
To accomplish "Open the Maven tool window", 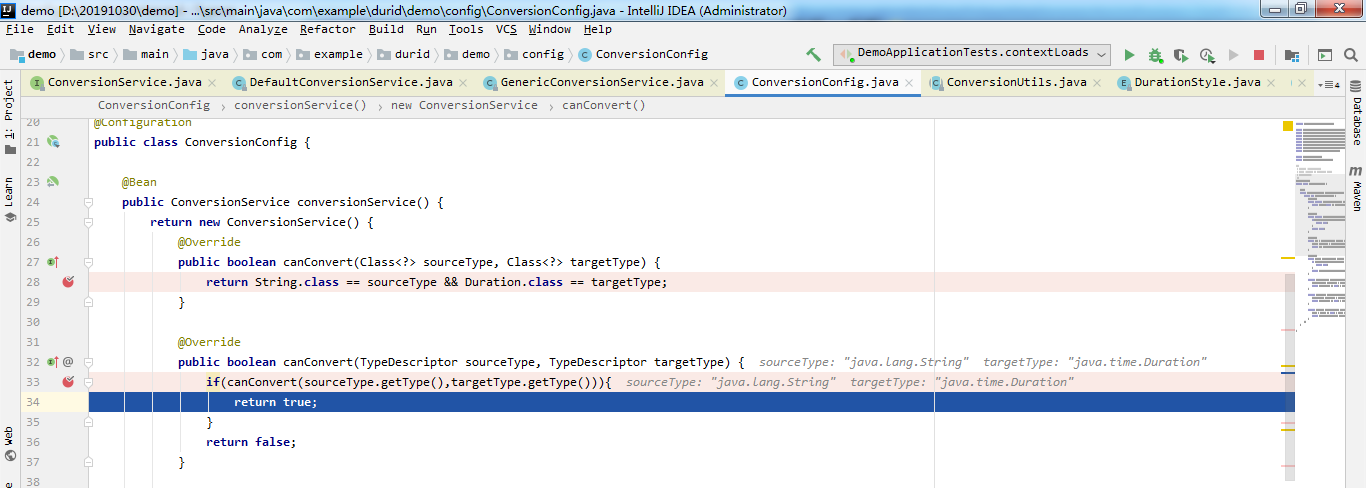I will tap(1356, 188).
